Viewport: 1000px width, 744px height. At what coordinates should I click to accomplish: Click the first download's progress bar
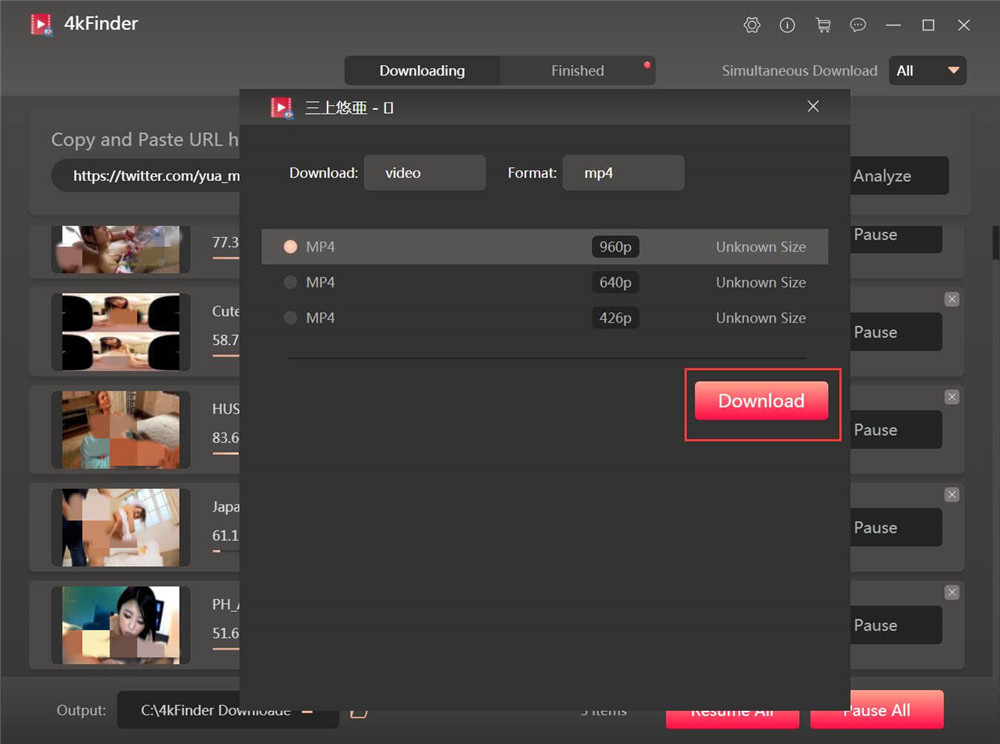point(225,258)
